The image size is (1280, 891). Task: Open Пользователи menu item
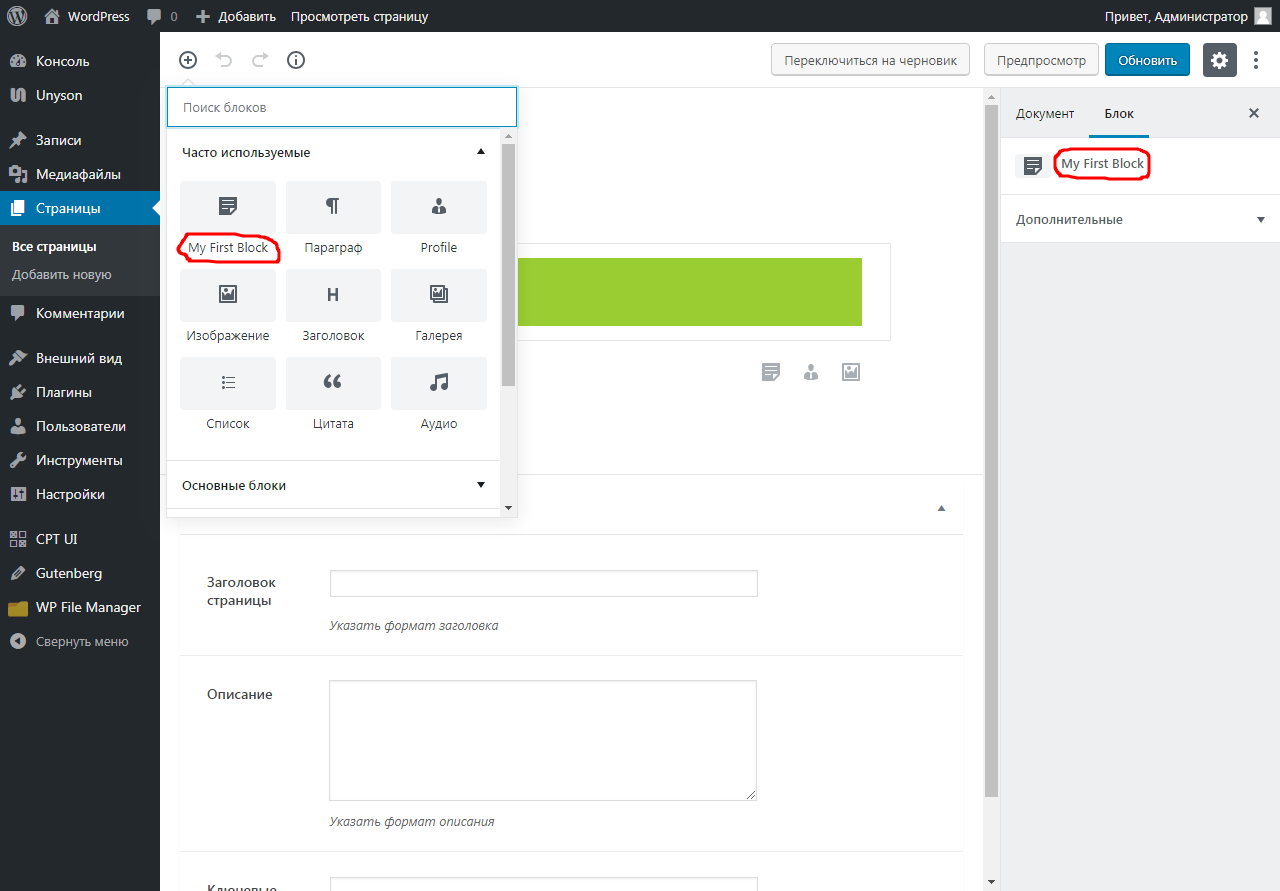(80, 426)
